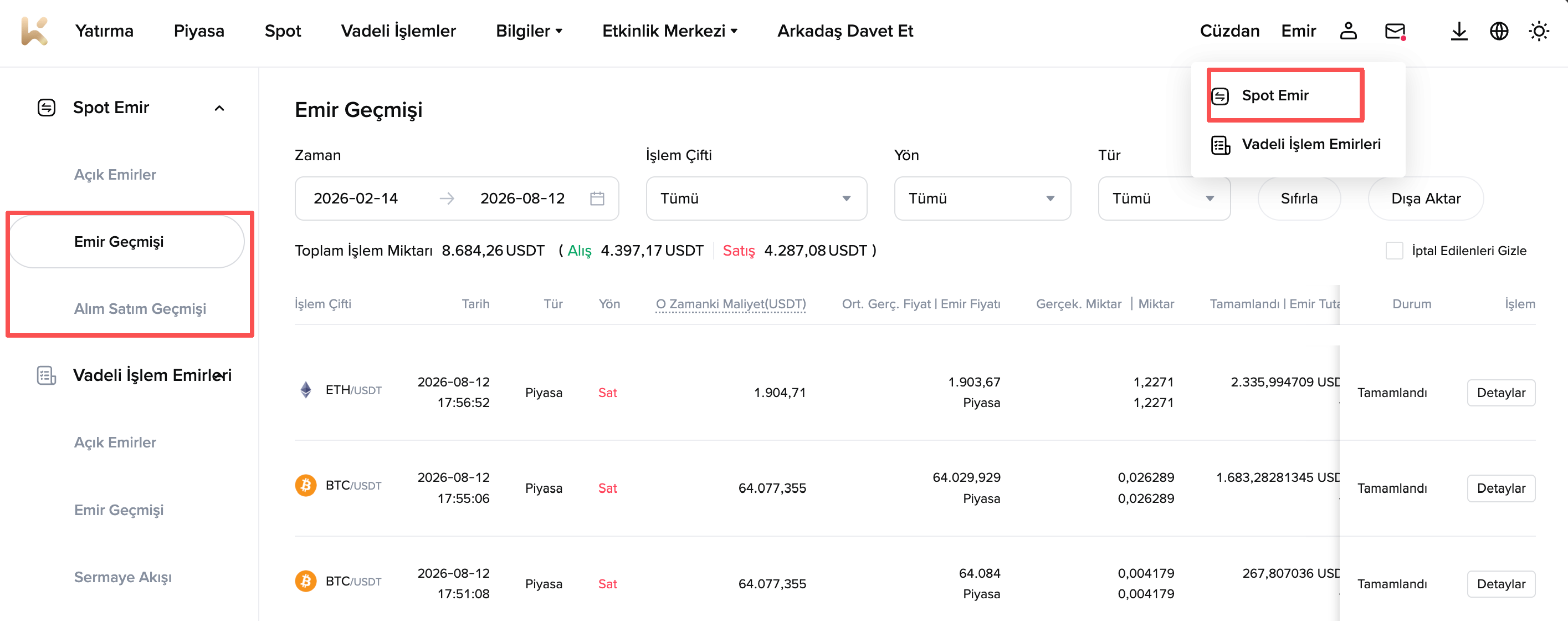Open the İşlem Çifti Tümü dropdown

click(x=756, y=198)
